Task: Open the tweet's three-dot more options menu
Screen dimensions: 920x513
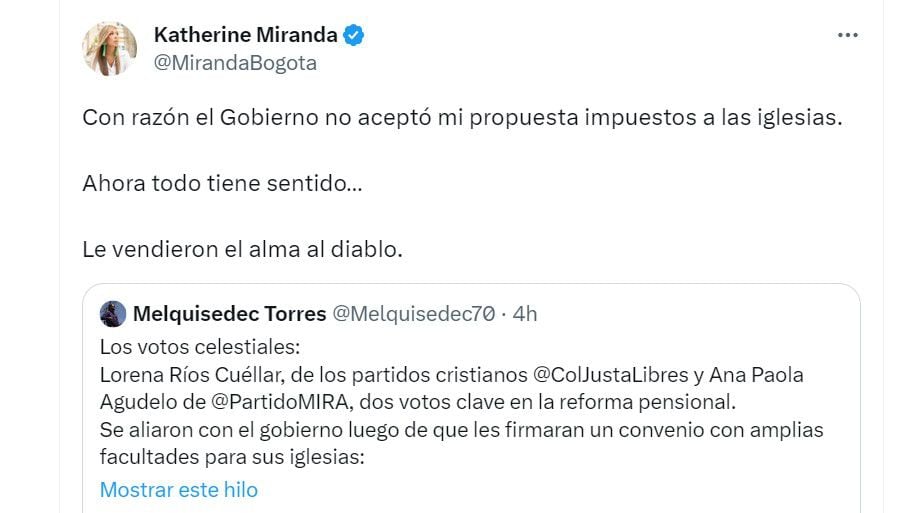Action: click(x=848, y=35)
